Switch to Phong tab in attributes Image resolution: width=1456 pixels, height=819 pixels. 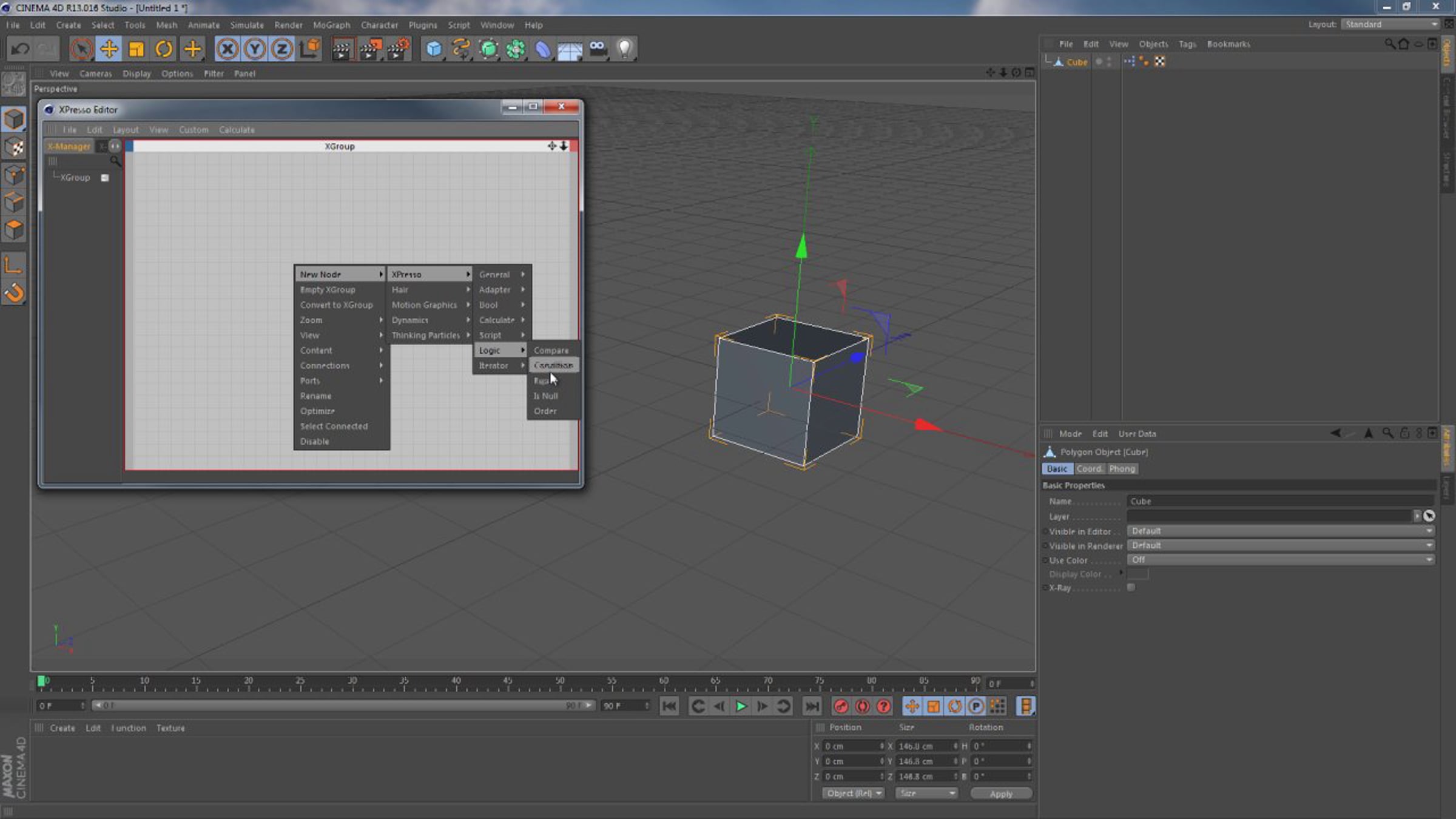click(1122, 469)
